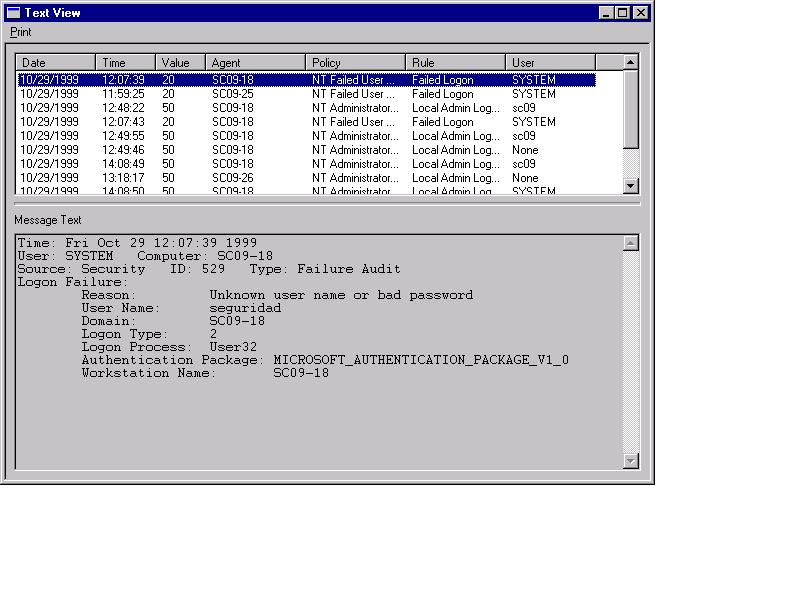This screenshot has height=600, width=800.
Task: Sort the list by Date column header
Action: click(x=56, y=63)
